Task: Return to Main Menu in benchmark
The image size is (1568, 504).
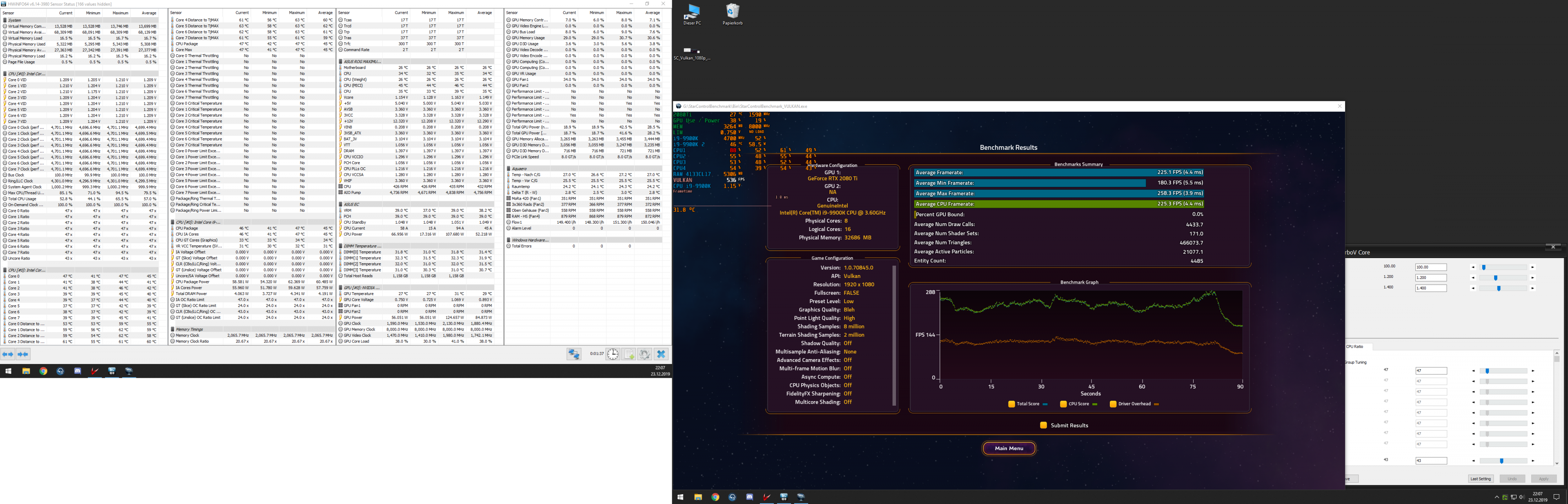Action: [1009, 448]
